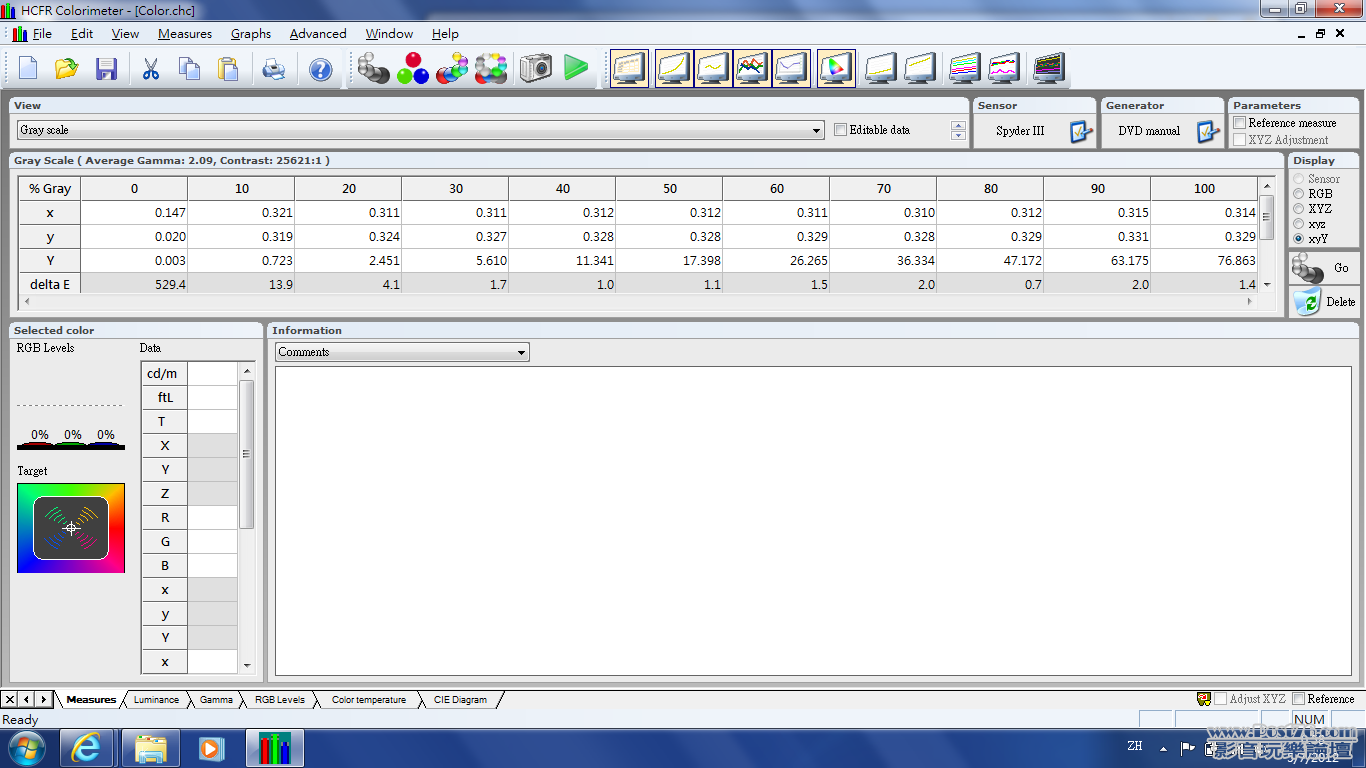Select the lowercase xyz display radio button
This screenshot has height=768, width=1366.
point(1299,224)
